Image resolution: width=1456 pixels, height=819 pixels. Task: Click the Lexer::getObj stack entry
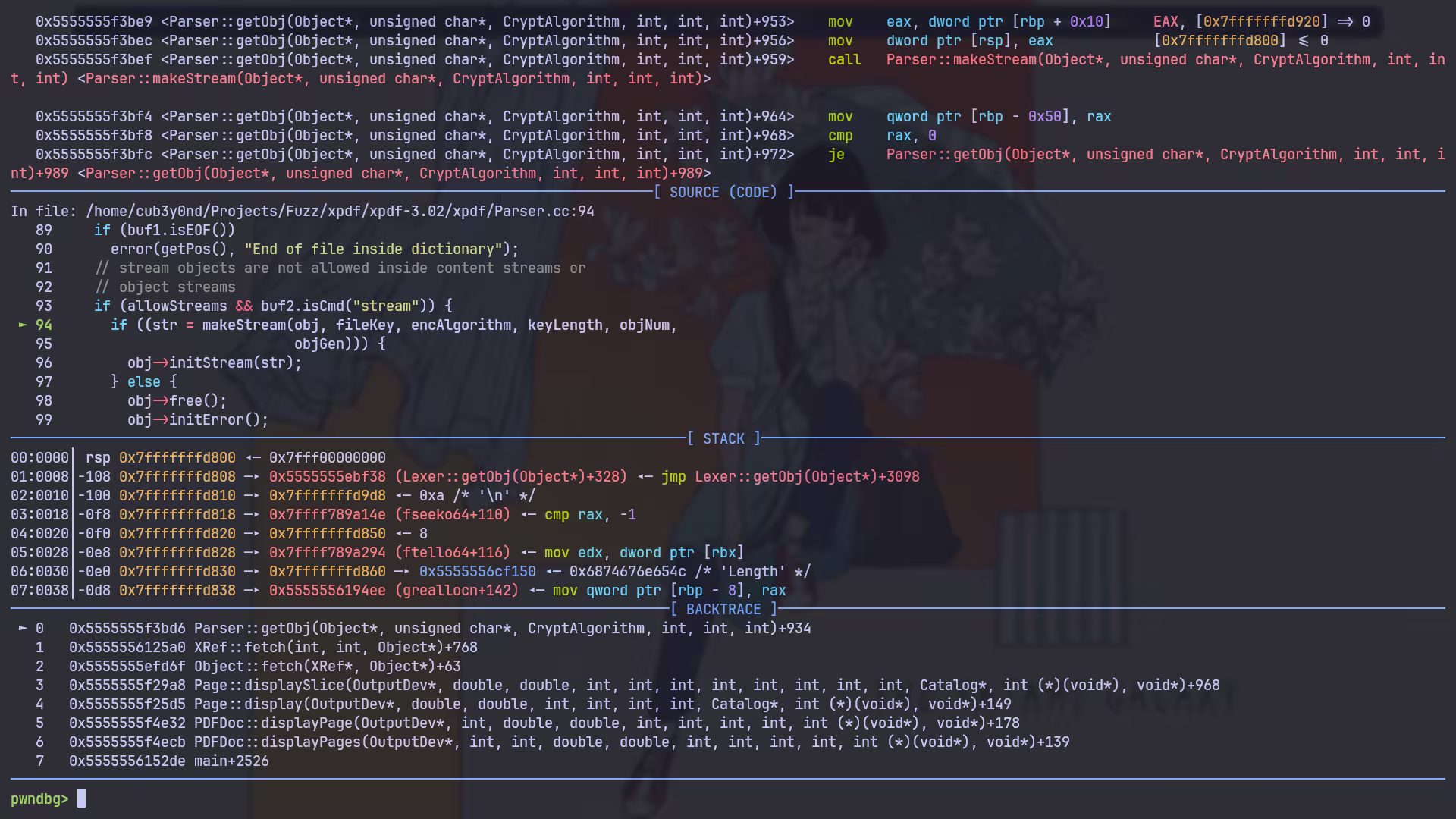511,476
